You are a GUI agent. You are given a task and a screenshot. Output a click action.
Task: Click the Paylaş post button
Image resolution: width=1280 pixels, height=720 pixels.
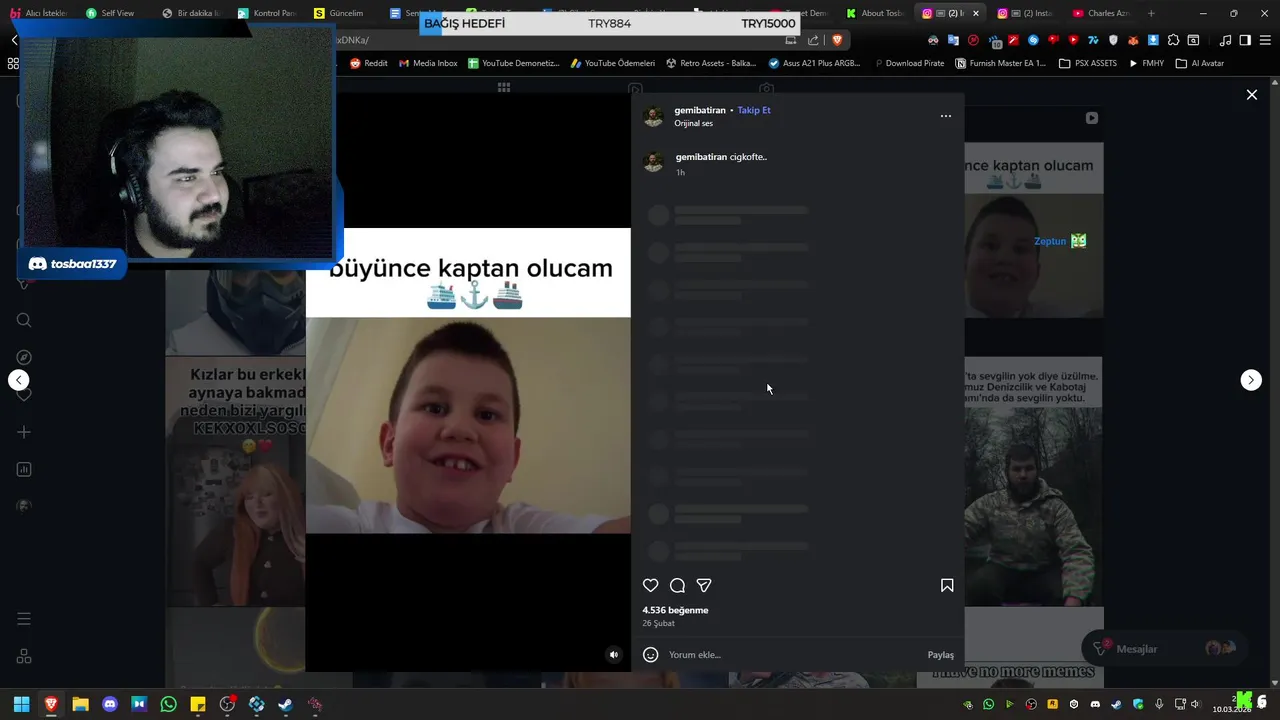click(940, 655)
